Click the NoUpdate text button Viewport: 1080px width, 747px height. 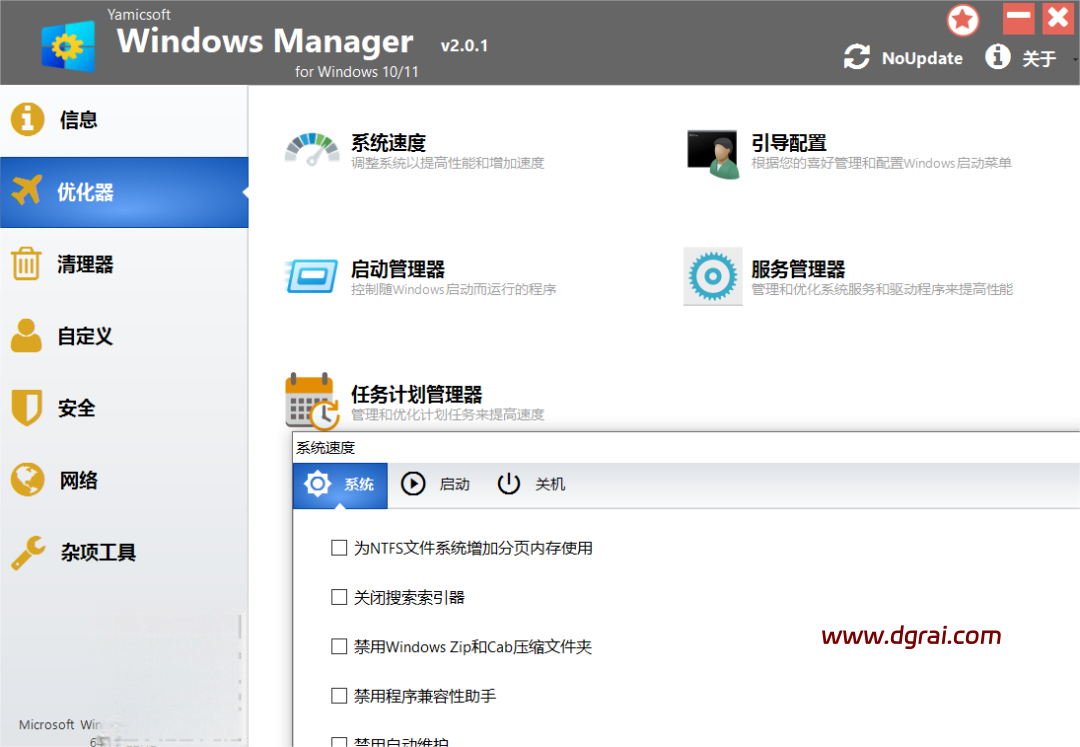(x=922, y=58)
